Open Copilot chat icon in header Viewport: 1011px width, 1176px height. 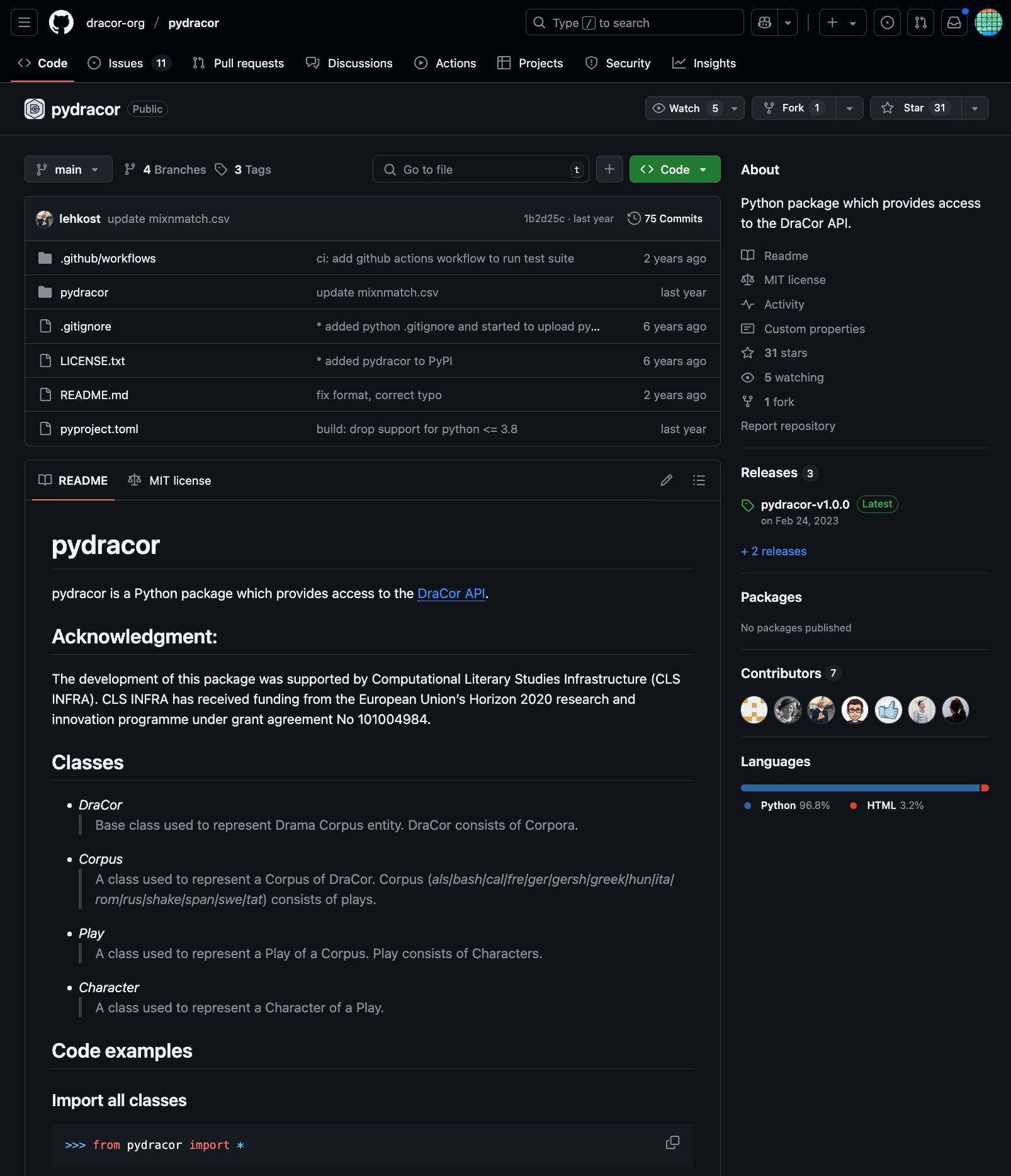(x=765, y=23)
